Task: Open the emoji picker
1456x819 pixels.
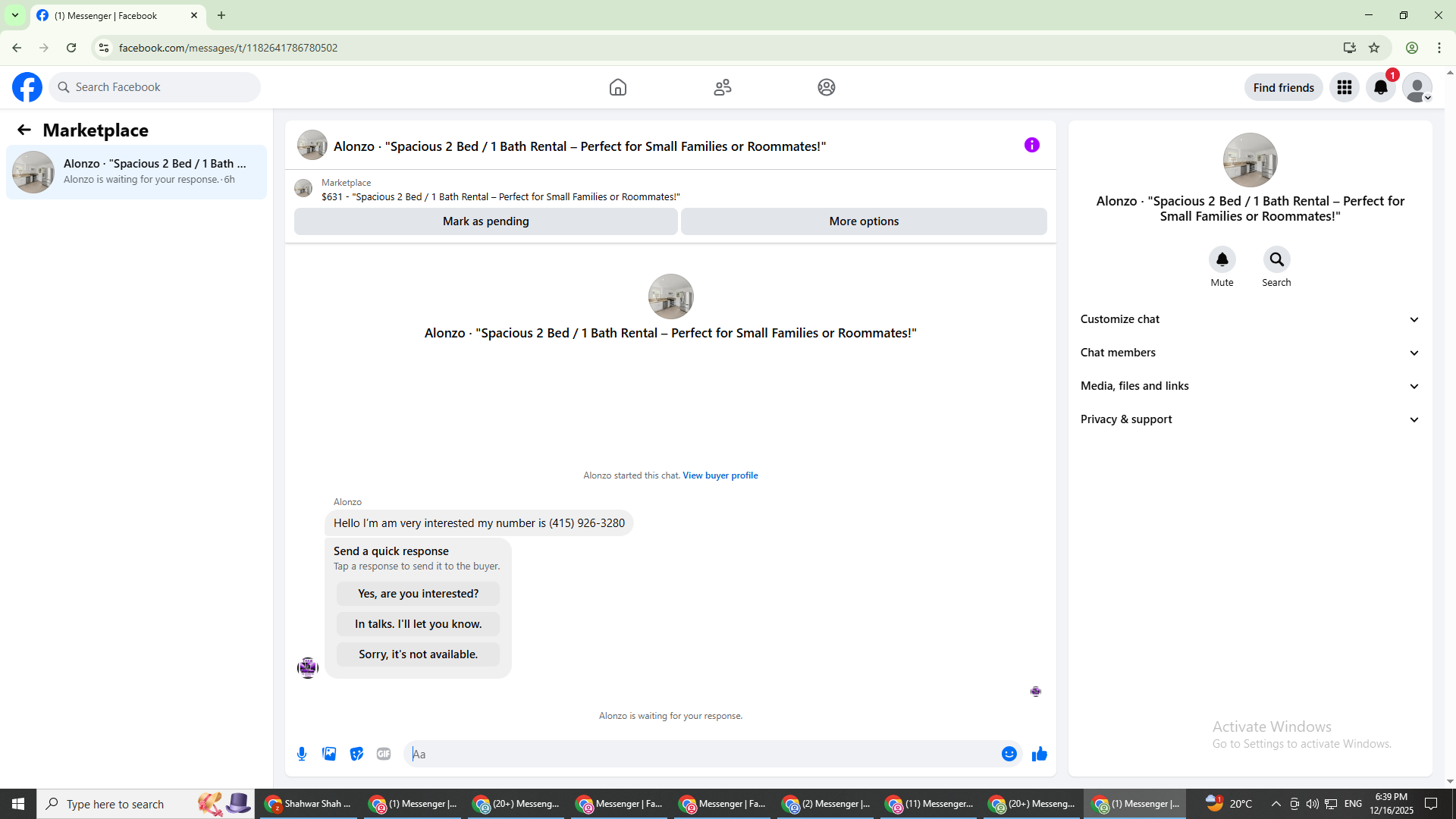Action: click(1009, 754)
